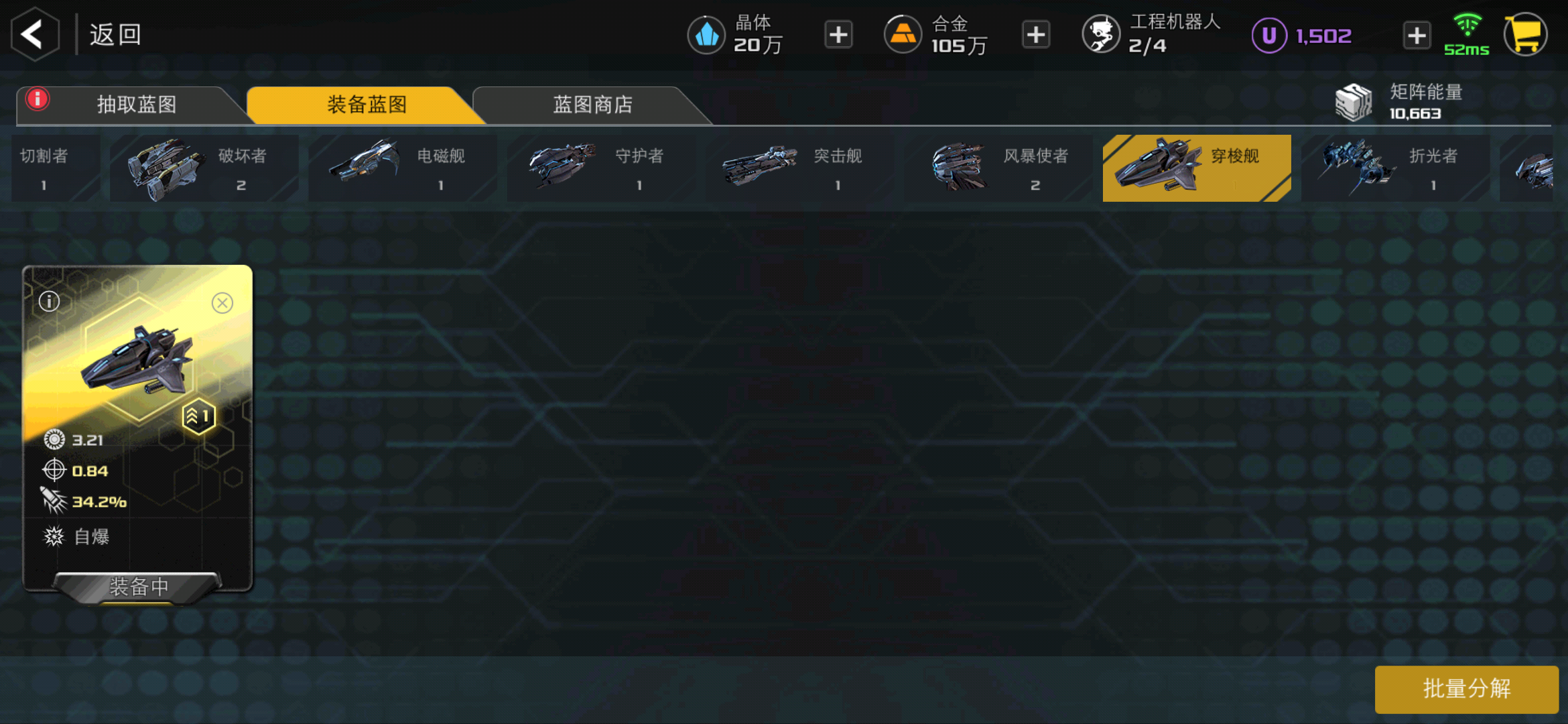This screenshot has width=1568, height=724.
Task: Switch to the 抽取蓝图 tab
Action: click(137, 105)
